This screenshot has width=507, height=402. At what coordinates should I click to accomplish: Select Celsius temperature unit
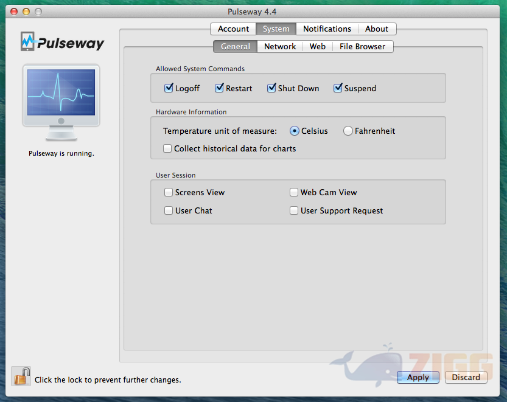click(294, 131)
